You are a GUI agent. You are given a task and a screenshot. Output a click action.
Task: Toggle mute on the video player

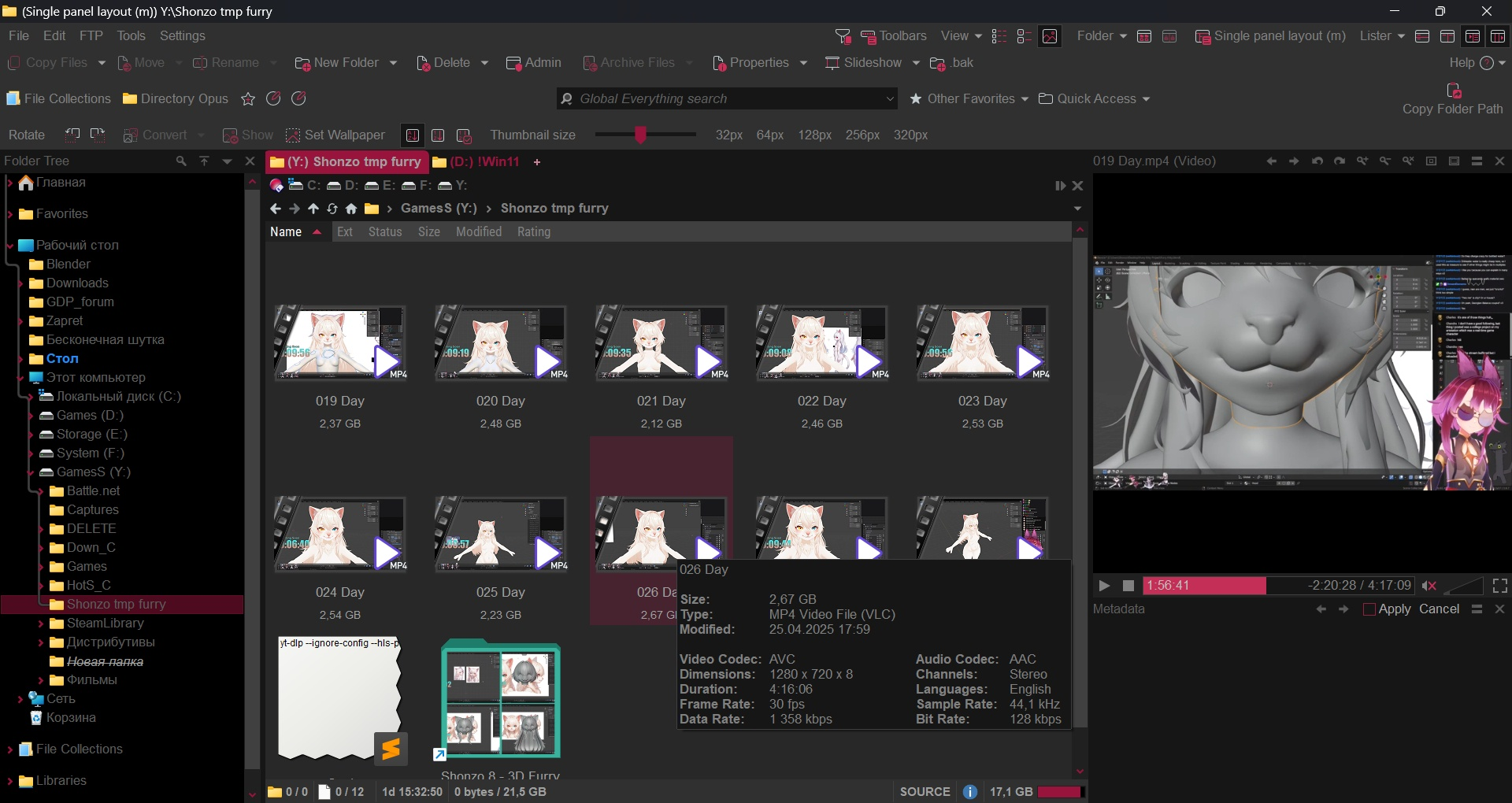click(x=1429, y=586)
